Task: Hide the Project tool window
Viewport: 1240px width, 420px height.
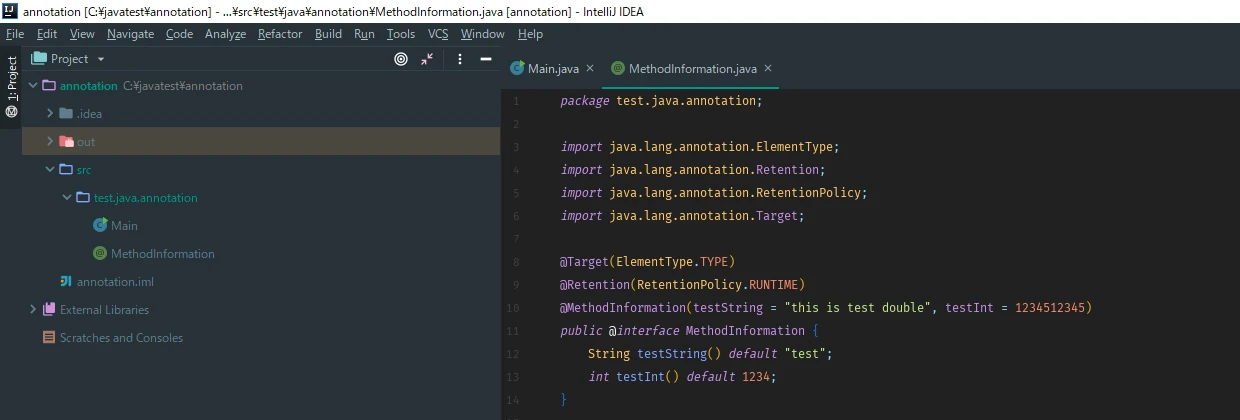Action: tap(486, 59)
